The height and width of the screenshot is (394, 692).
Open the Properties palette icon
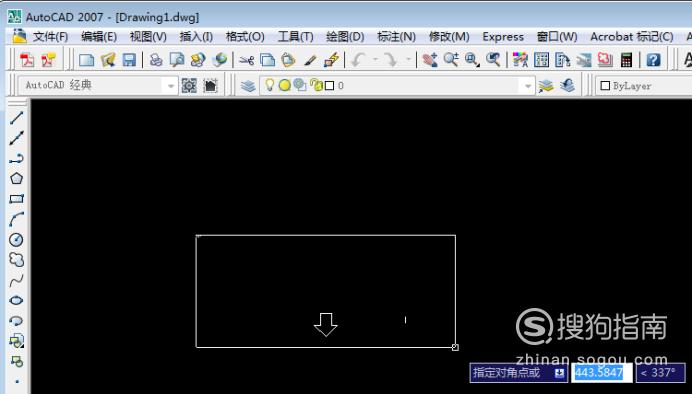pos(520,60)
